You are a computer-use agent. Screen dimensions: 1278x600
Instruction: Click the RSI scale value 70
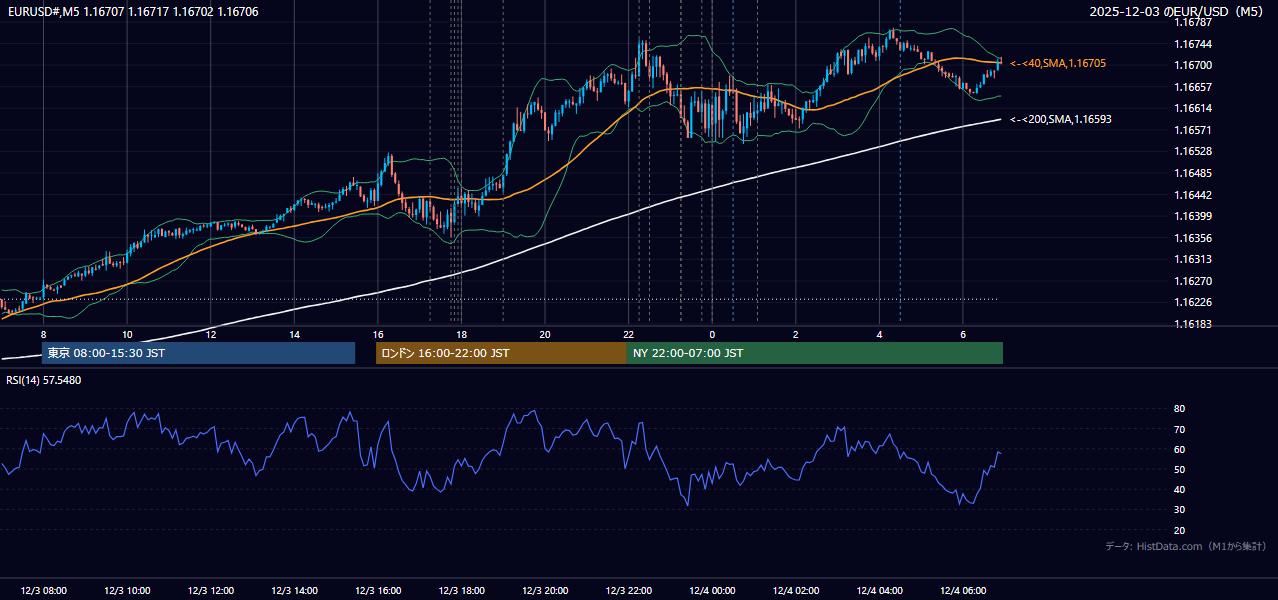tap(1179, 429)
